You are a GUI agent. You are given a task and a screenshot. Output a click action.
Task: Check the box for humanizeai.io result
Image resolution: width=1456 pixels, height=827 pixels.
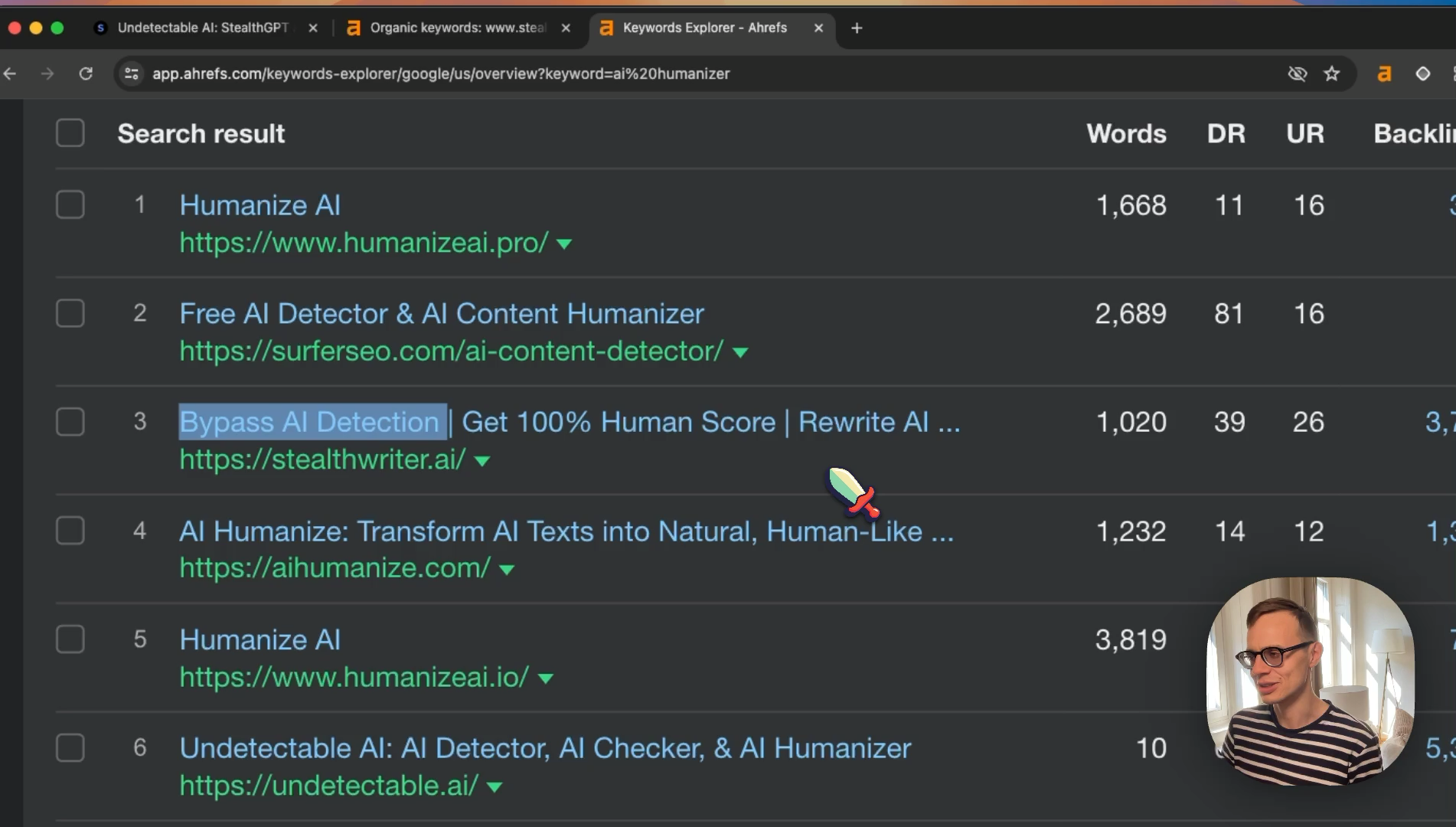coord(70,639)
